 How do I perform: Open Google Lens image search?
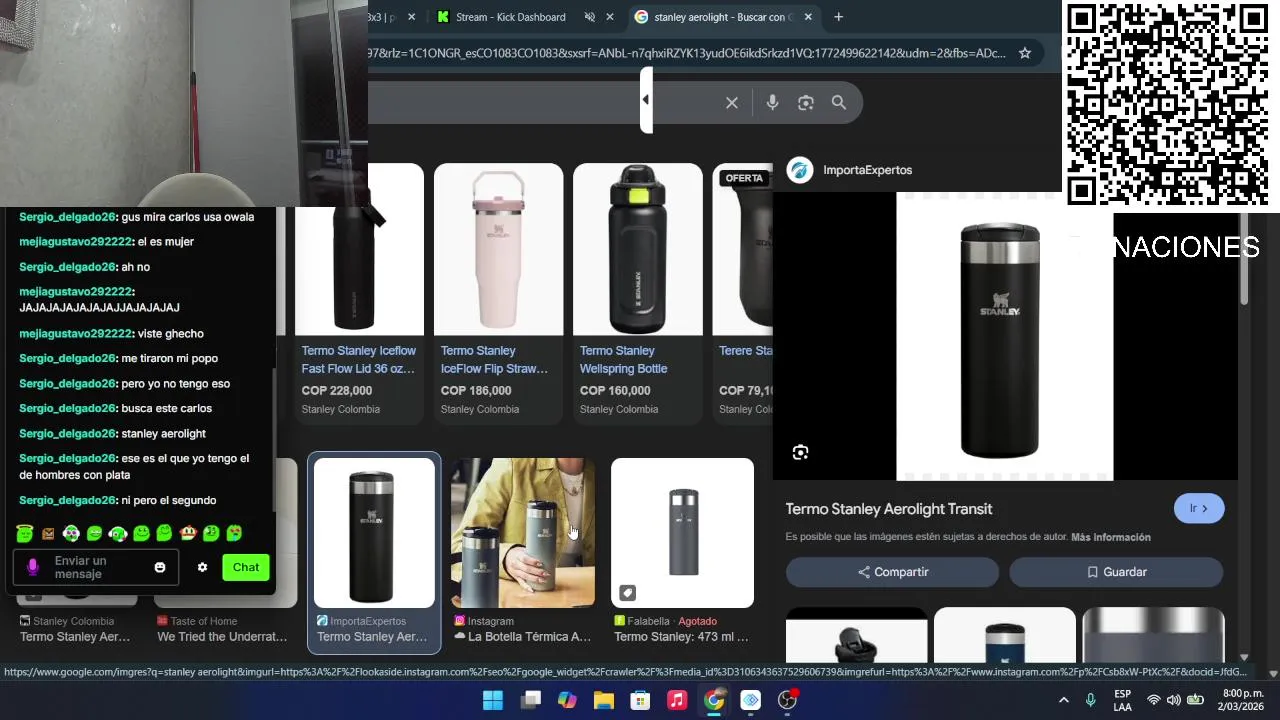pyautogui.click(x=806, y=103)
